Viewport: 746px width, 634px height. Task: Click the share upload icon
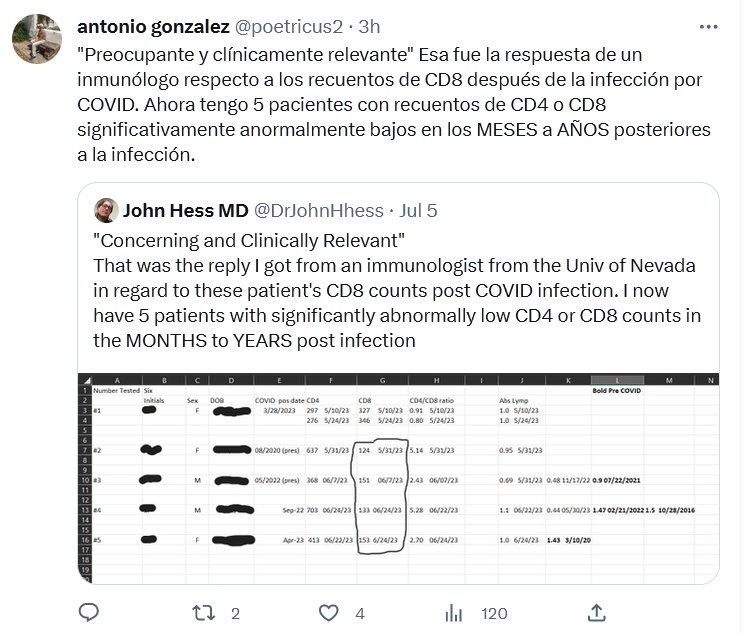pos(596,612)
